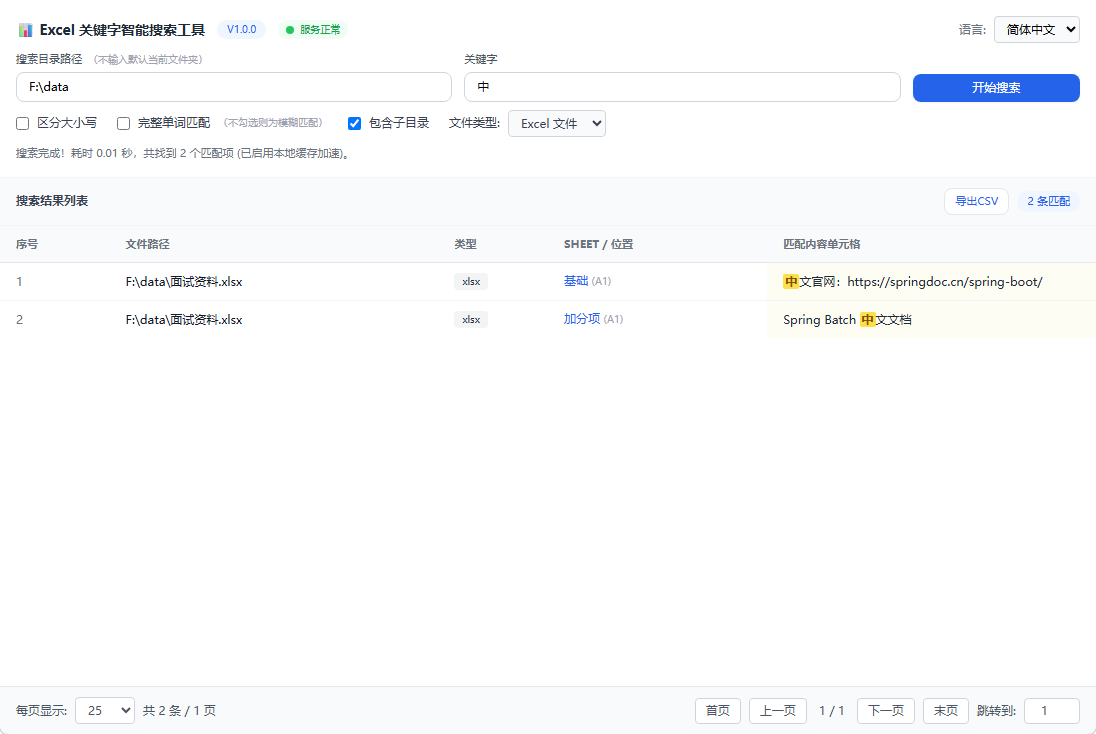
Task: Click the 文件路径 column header
Action: [x=147, y=244]
